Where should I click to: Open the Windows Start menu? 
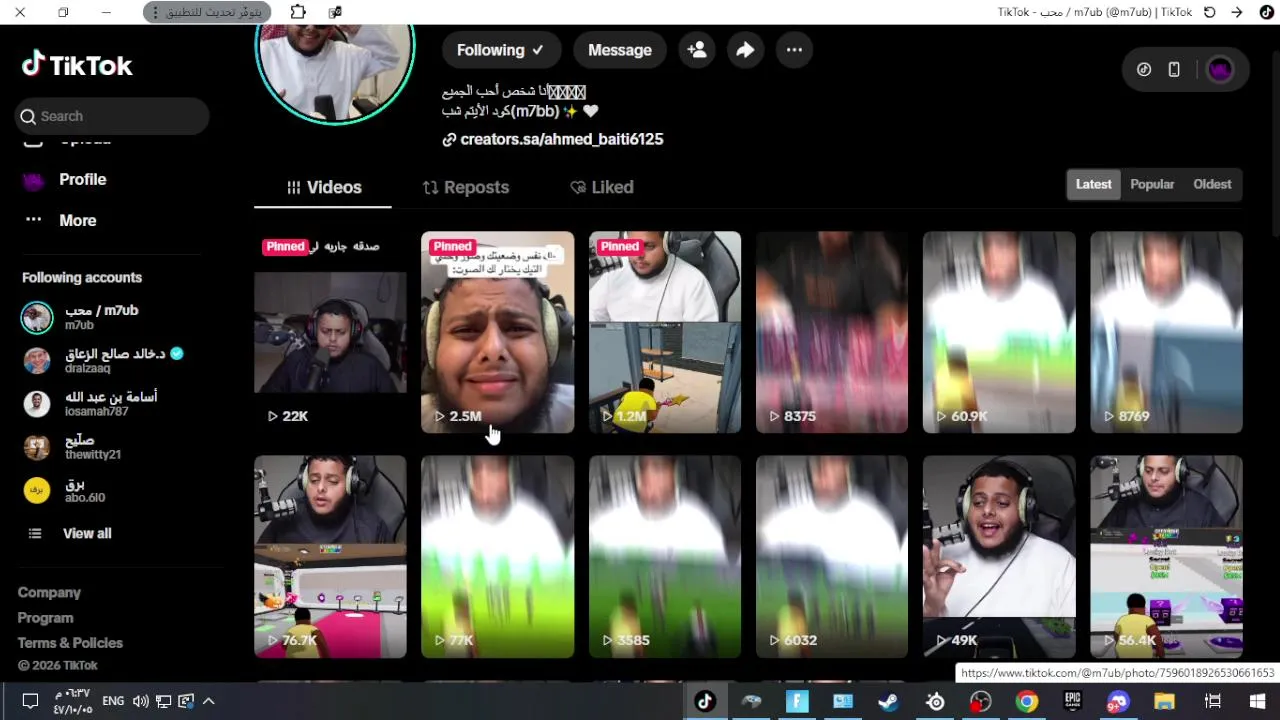pos(1258,701)
